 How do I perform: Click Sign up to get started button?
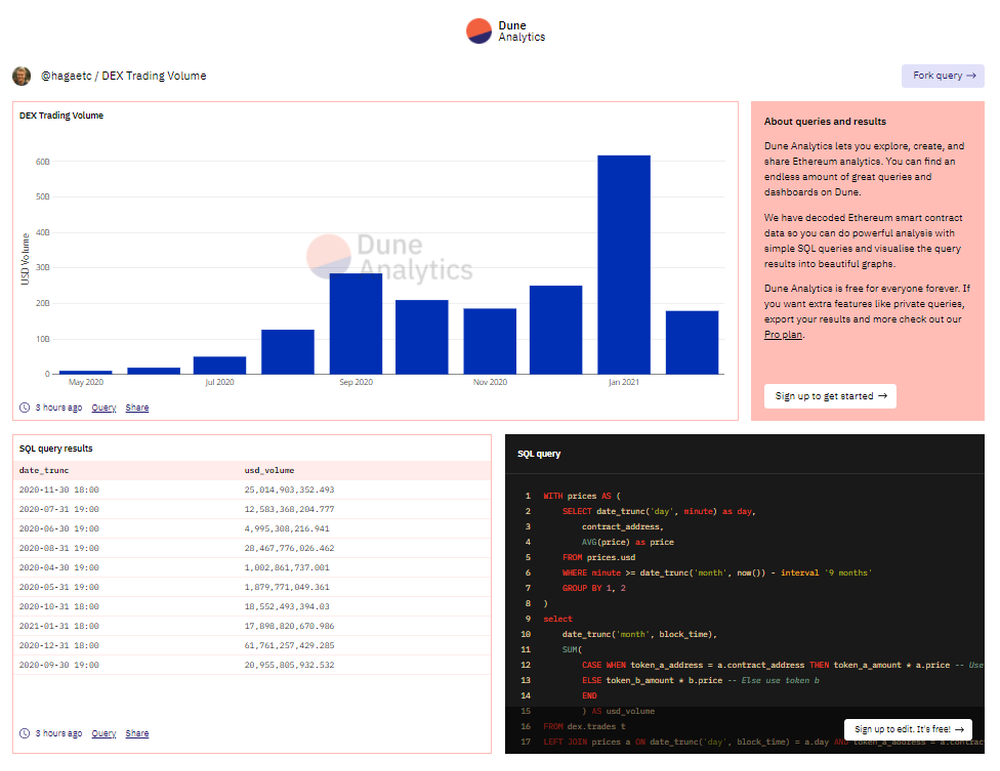[x=830, y=396]
